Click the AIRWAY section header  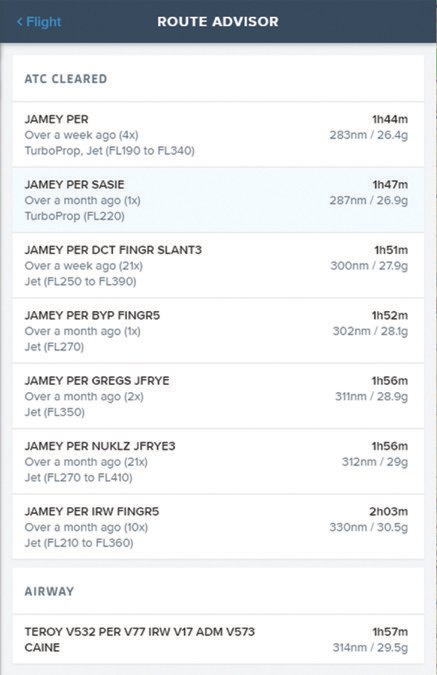point(49,591)
